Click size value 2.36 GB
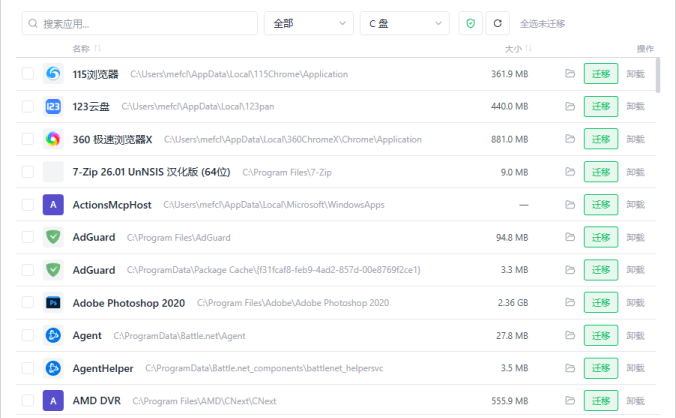Image resolution: width=676 pixels, height=418 pixels. [x=513, y=303]
